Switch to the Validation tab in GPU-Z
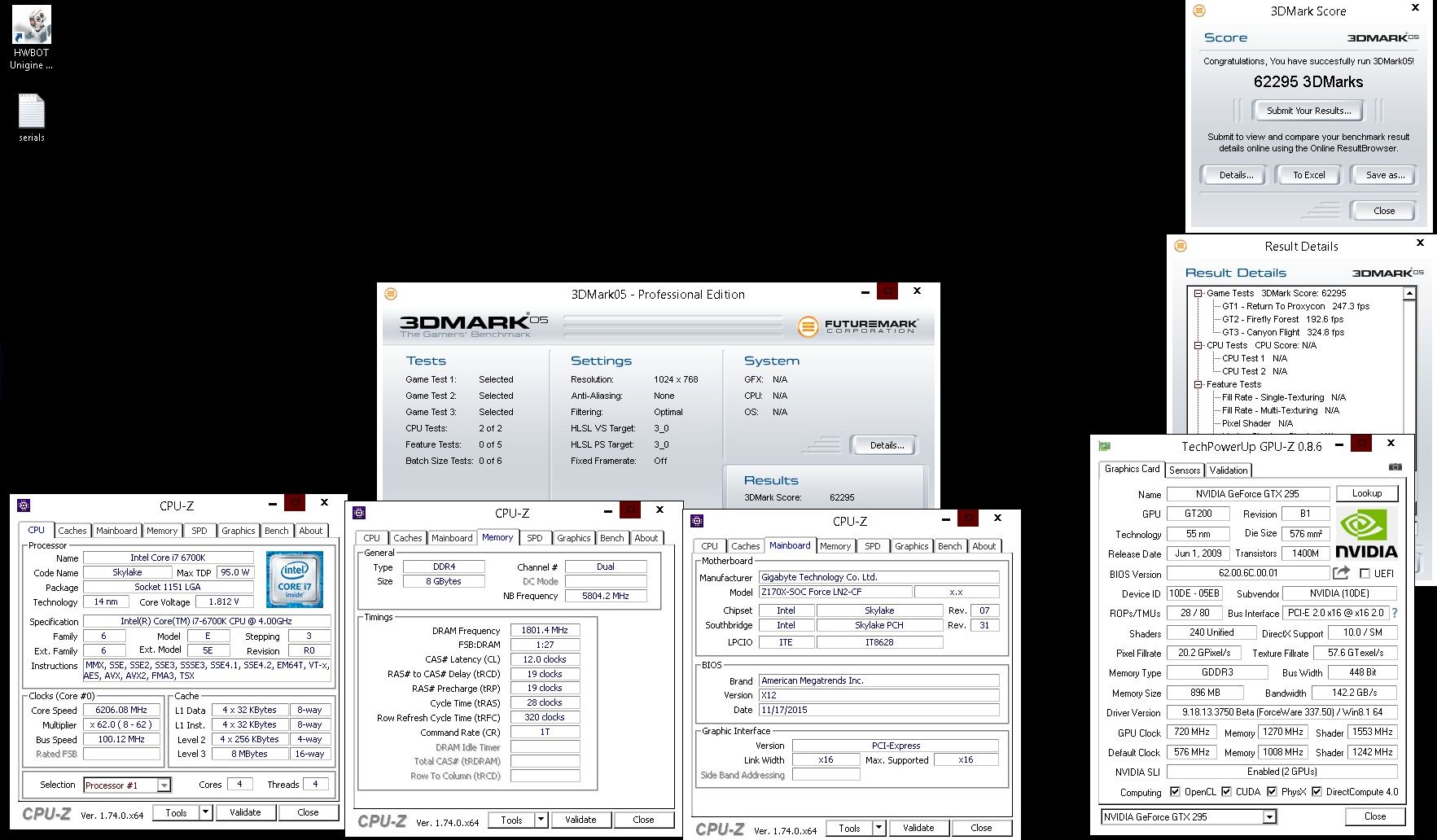Screen dimensions: 1437x840 click(x=1229, y=470)
